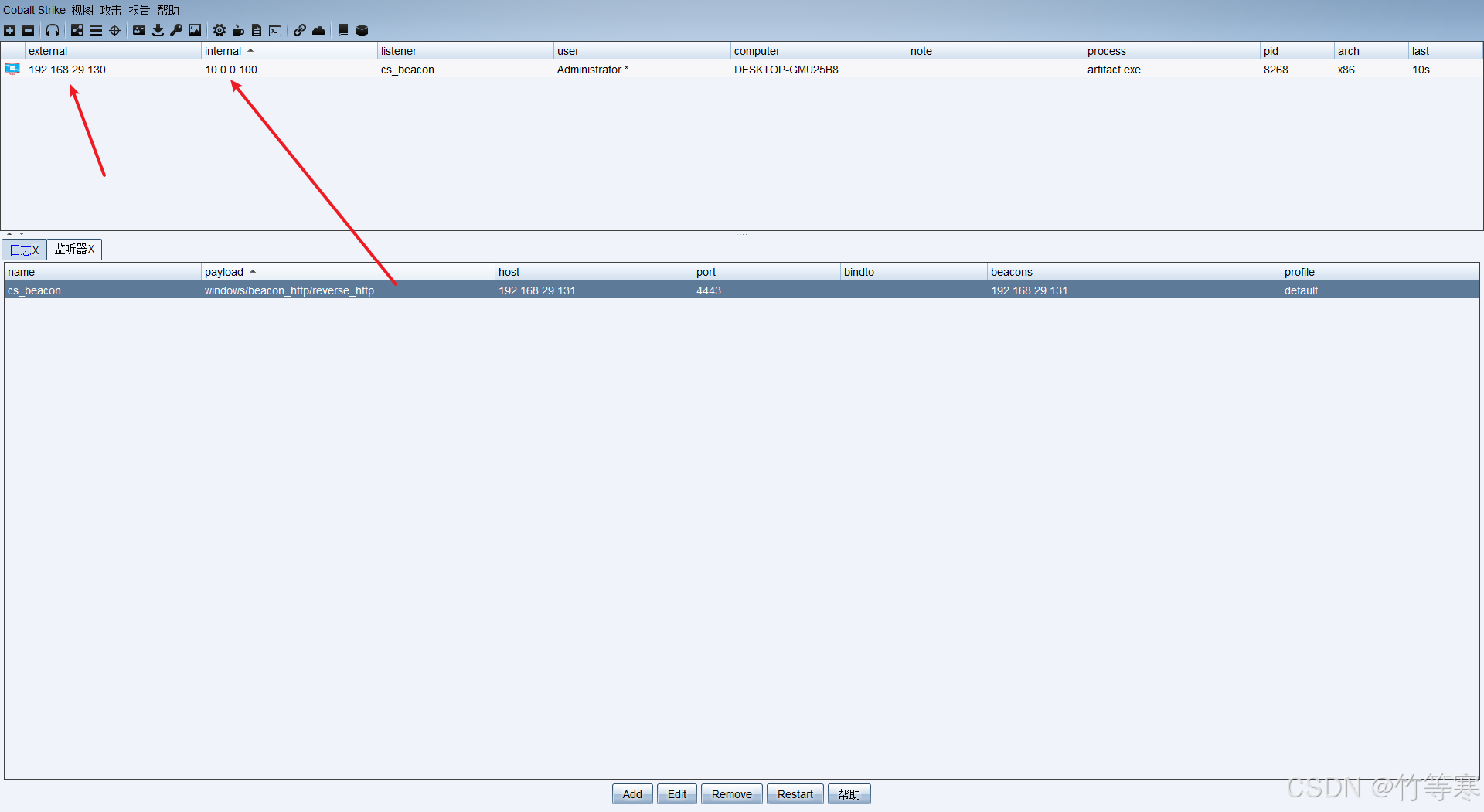Open screenshots picture icon in toolbar
The height and width of the screenshot is (812, 1484).
(195, 31)
